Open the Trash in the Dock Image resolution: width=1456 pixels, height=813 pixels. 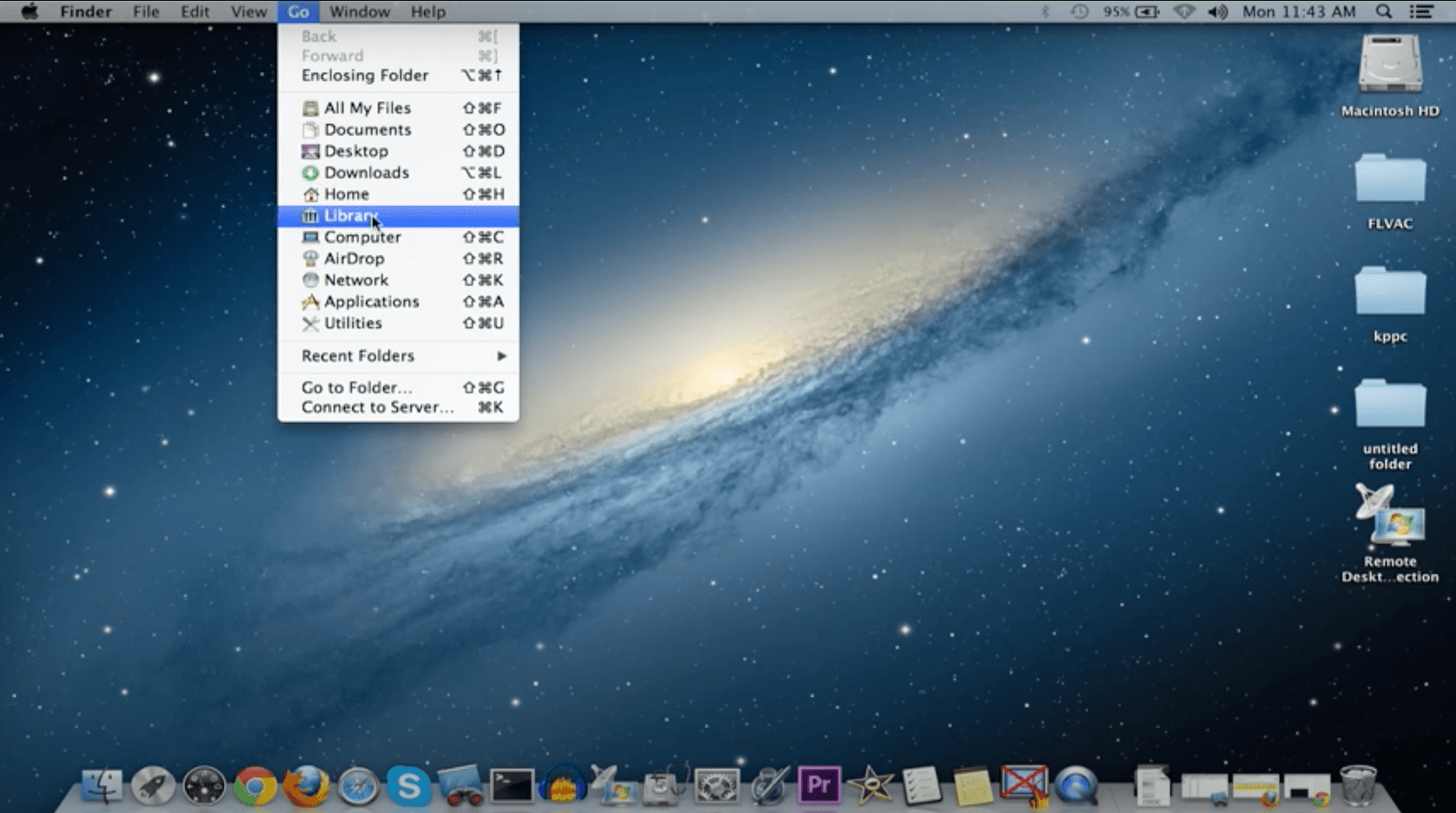point(1358,785)
